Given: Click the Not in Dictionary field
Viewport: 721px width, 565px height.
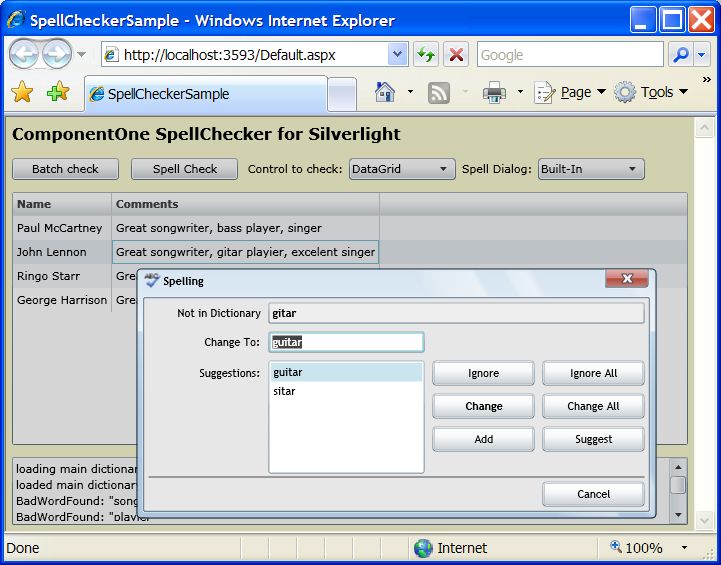Looking at the screenshot, I should tap(456, 313).
